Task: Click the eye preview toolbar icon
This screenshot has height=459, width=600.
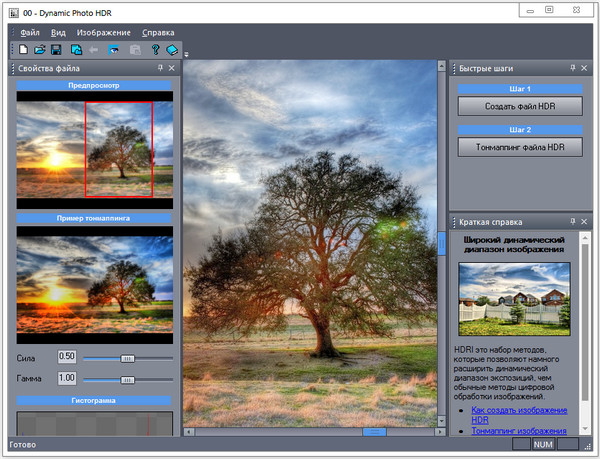Action: coord(114,49)
